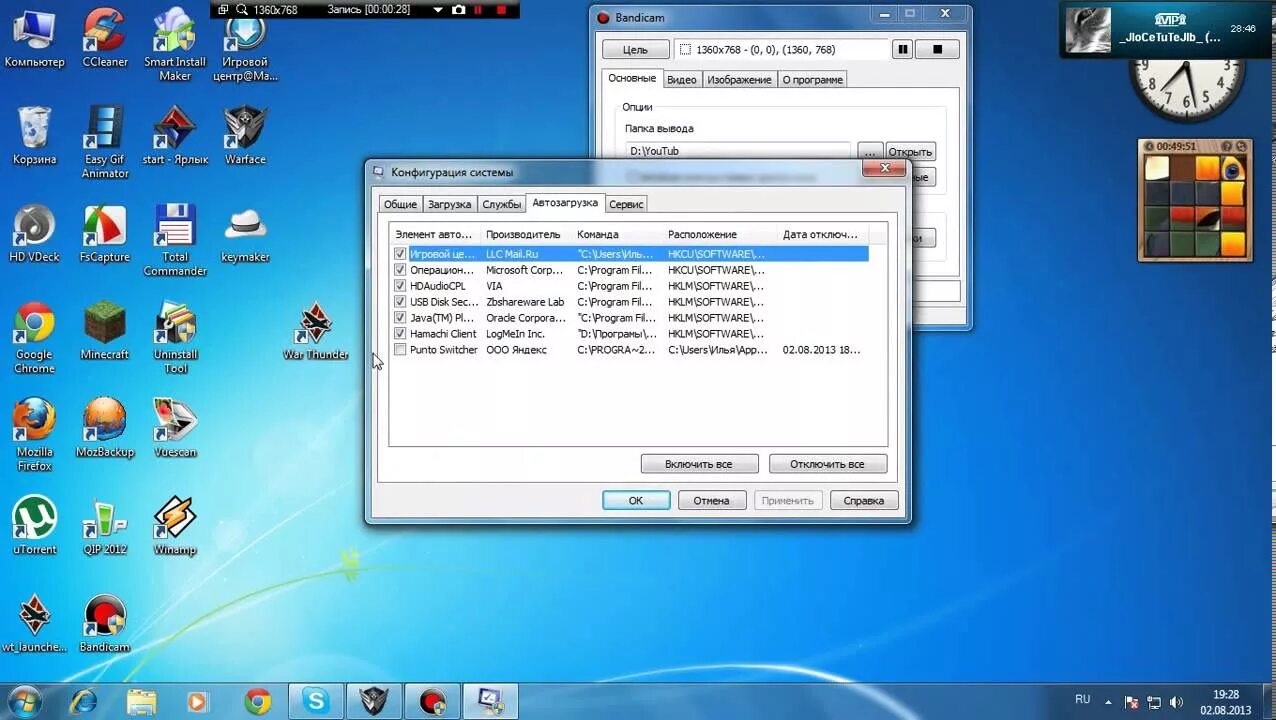Viewport: 1276px width, 720px height.
Task: Switch to the Общие tab
Action: click(x=400, y=204)
